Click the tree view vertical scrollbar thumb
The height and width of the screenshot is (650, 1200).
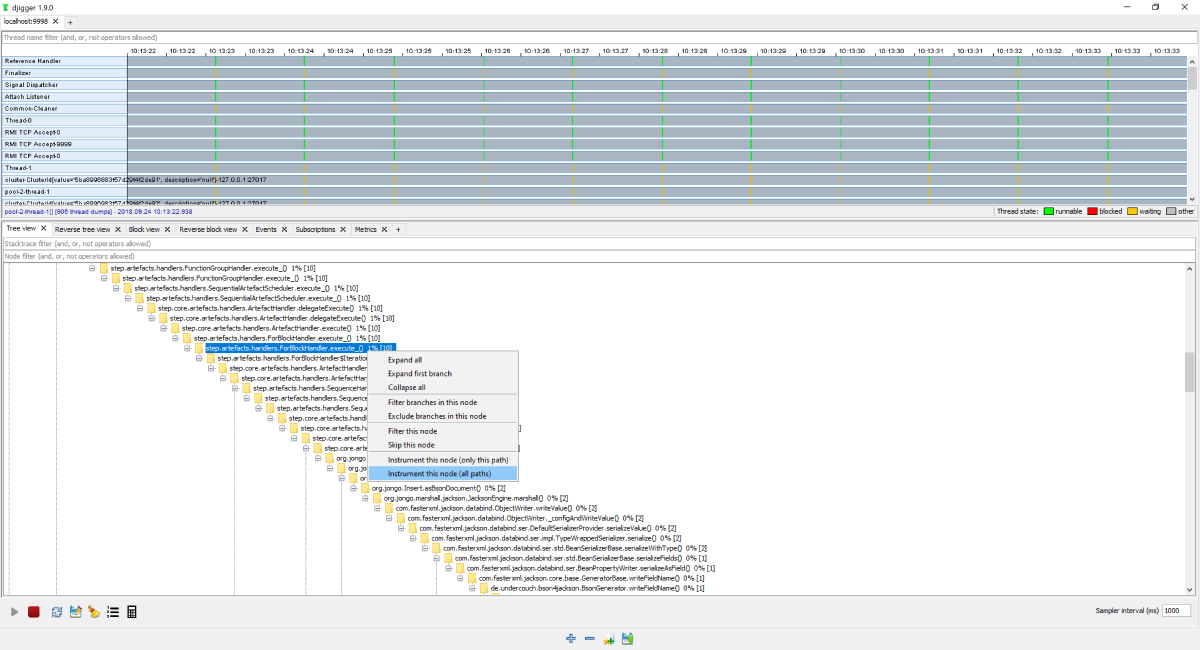pyautogui.click(x=1190, y=372)
